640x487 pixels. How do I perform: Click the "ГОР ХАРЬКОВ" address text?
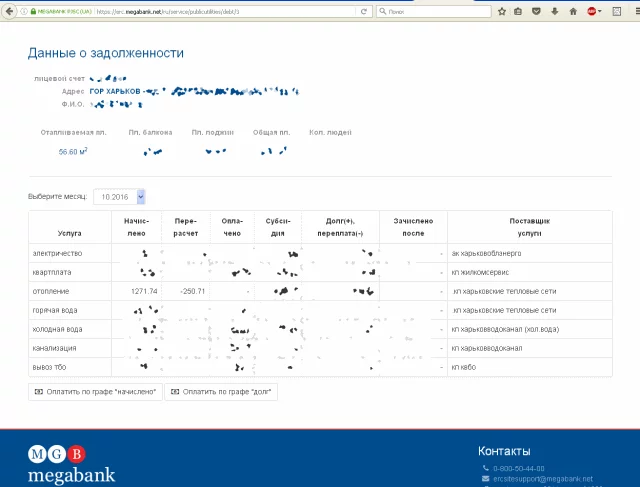tap(115, 91)
